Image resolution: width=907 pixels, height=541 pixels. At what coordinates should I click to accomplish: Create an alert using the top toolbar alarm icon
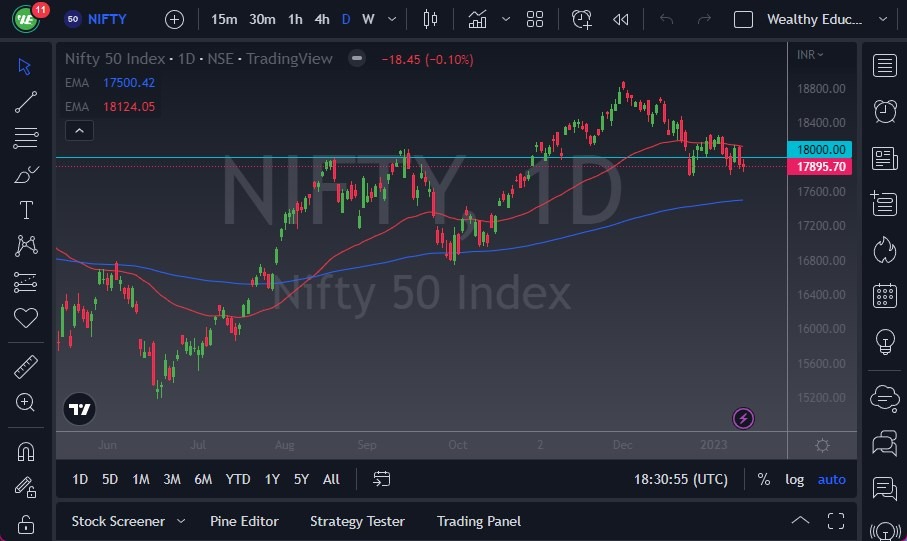click(582, 19)
